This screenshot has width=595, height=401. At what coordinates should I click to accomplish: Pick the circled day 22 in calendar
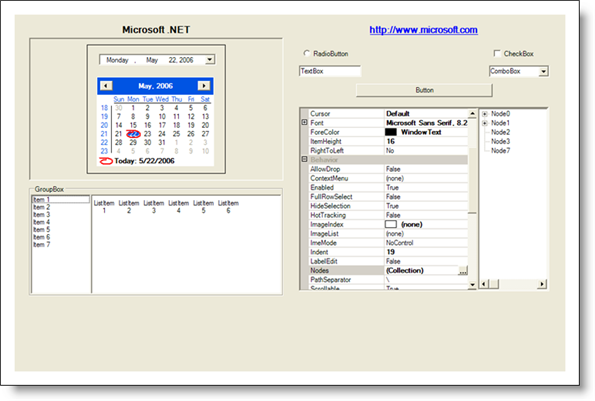(x=134, y=134)
